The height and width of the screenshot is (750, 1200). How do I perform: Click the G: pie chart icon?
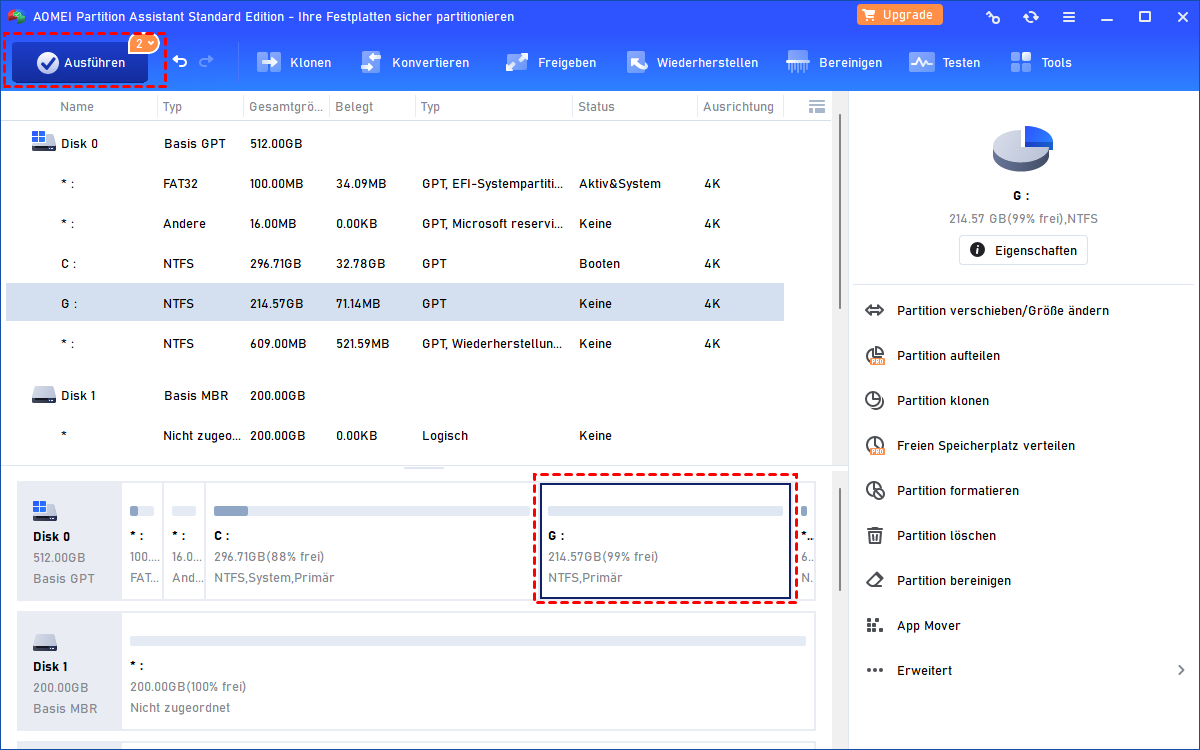[1023, 149]
